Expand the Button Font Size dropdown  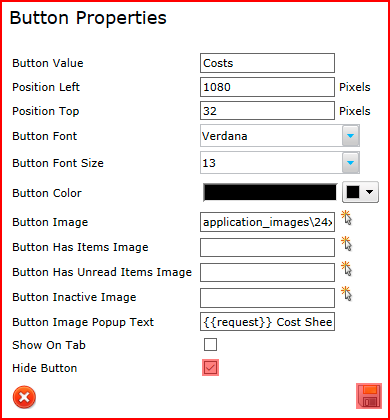coord(351,163)
